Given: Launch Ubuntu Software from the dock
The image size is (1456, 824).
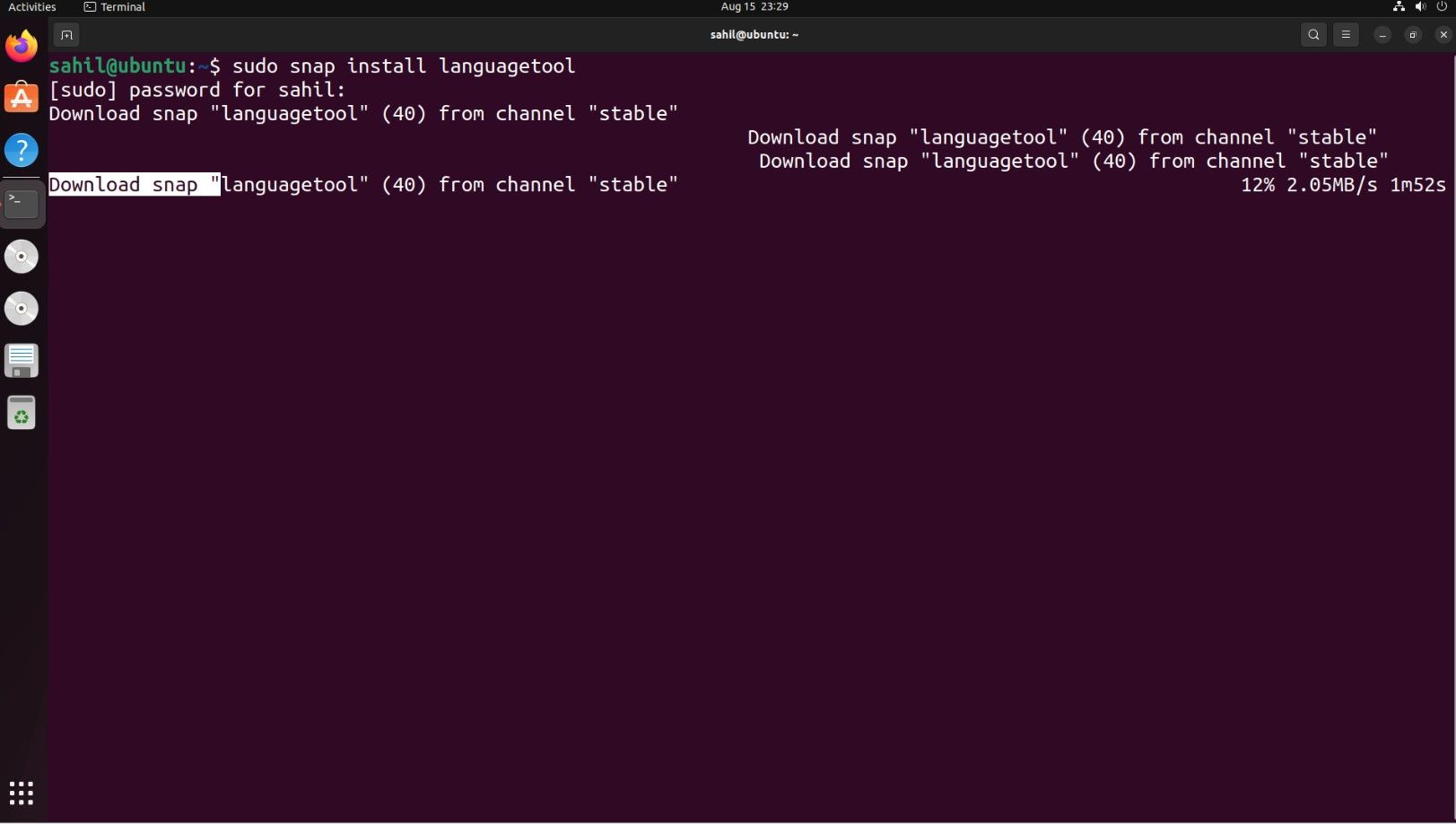Looking at the screenshot, I should [x=22, y=98].
